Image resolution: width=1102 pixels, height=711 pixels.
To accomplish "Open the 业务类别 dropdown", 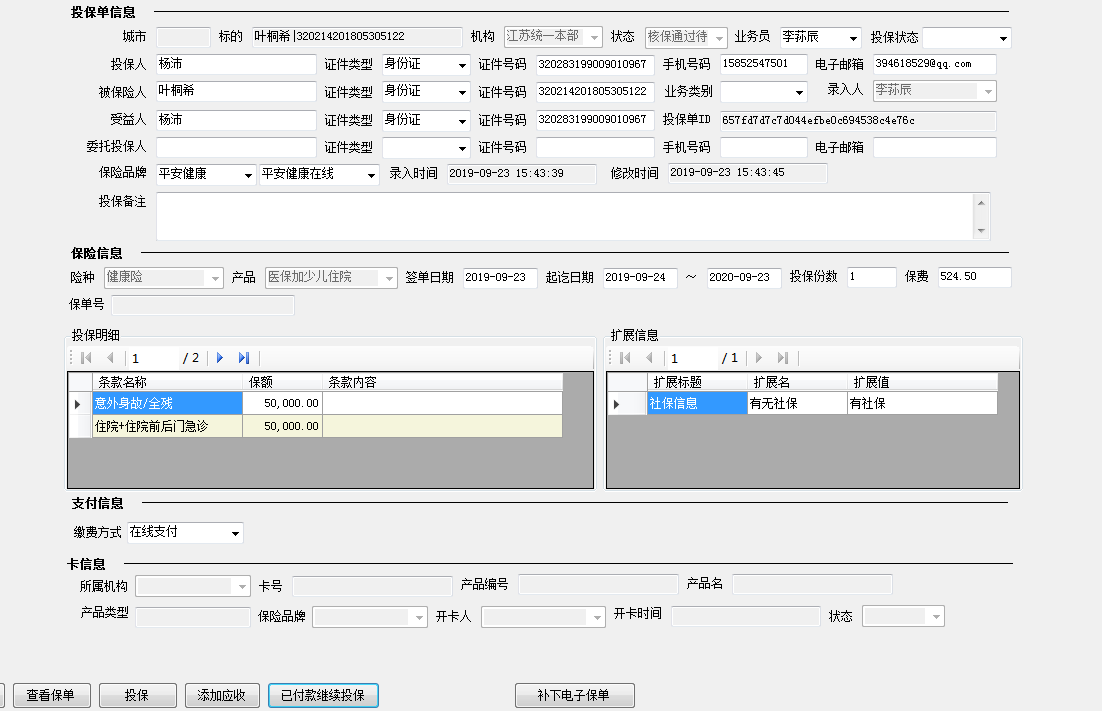I will 798,92.
